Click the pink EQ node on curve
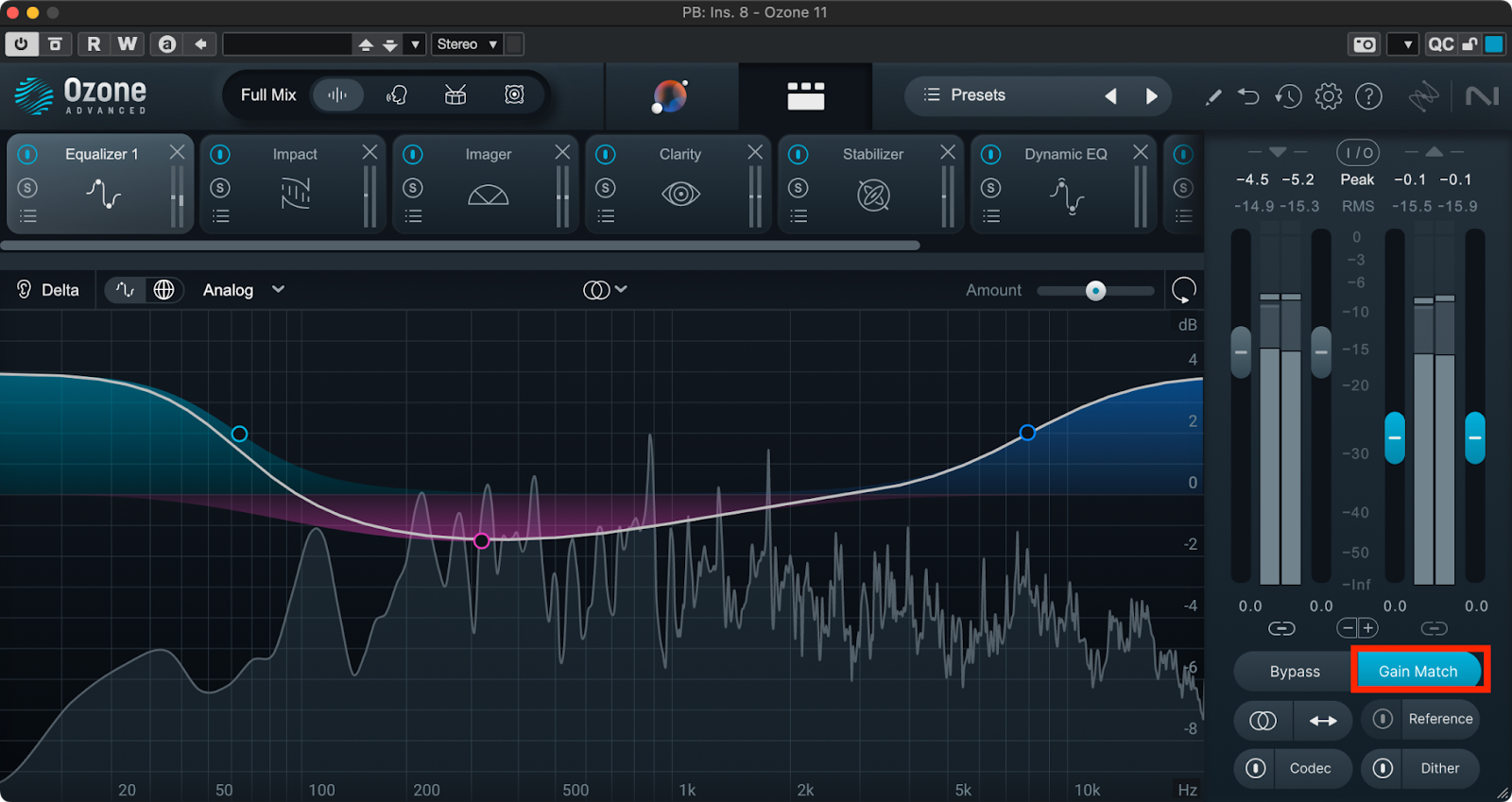This screenshot has width=1512, height=802. pos(482,541)
